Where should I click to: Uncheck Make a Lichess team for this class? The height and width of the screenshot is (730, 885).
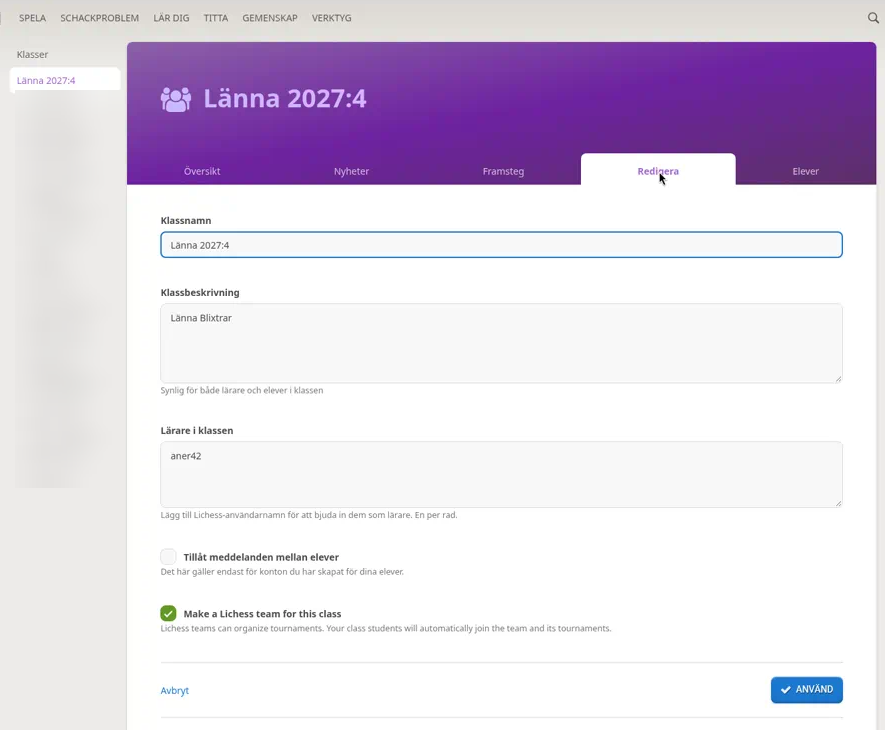168,613
